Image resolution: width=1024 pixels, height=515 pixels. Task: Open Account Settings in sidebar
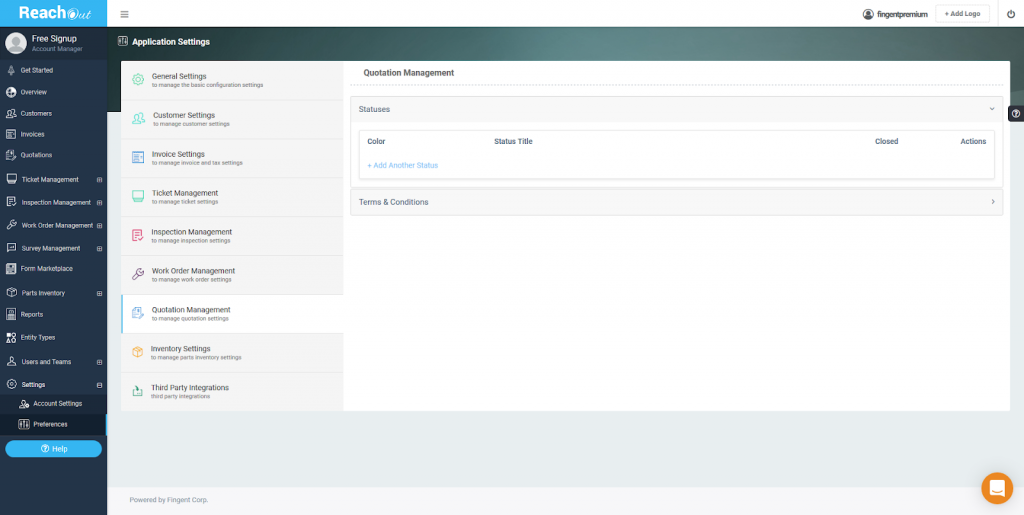(54, 403)
